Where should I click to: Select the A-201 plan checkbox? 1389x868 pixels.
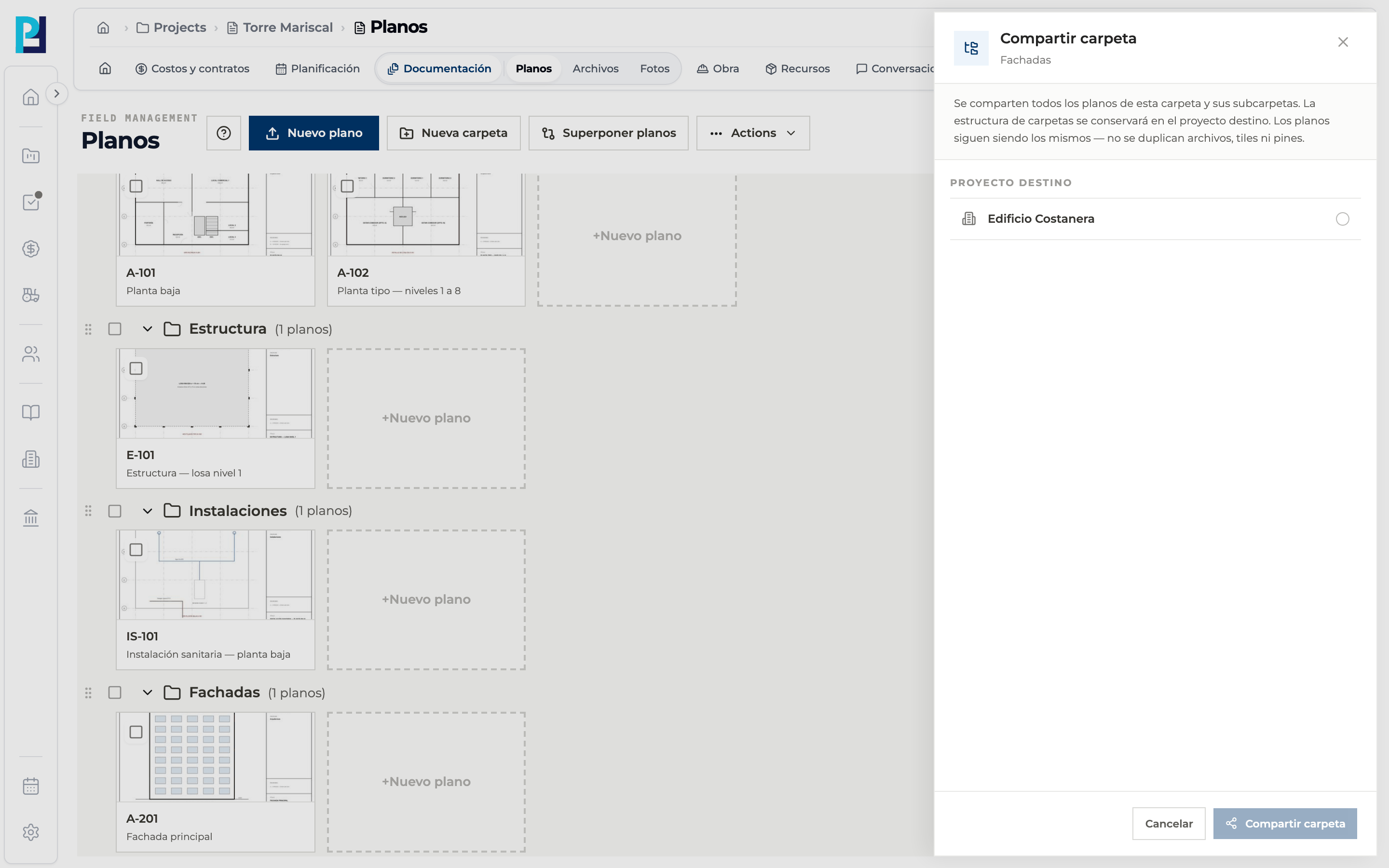point(136,732)
